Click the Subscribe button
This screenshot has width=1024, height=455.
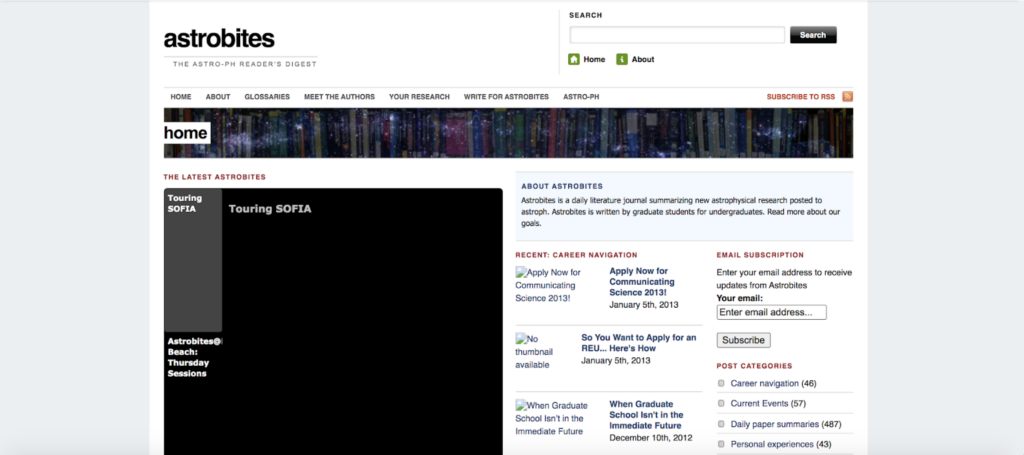pyautogui.click(x=743, y=340)
